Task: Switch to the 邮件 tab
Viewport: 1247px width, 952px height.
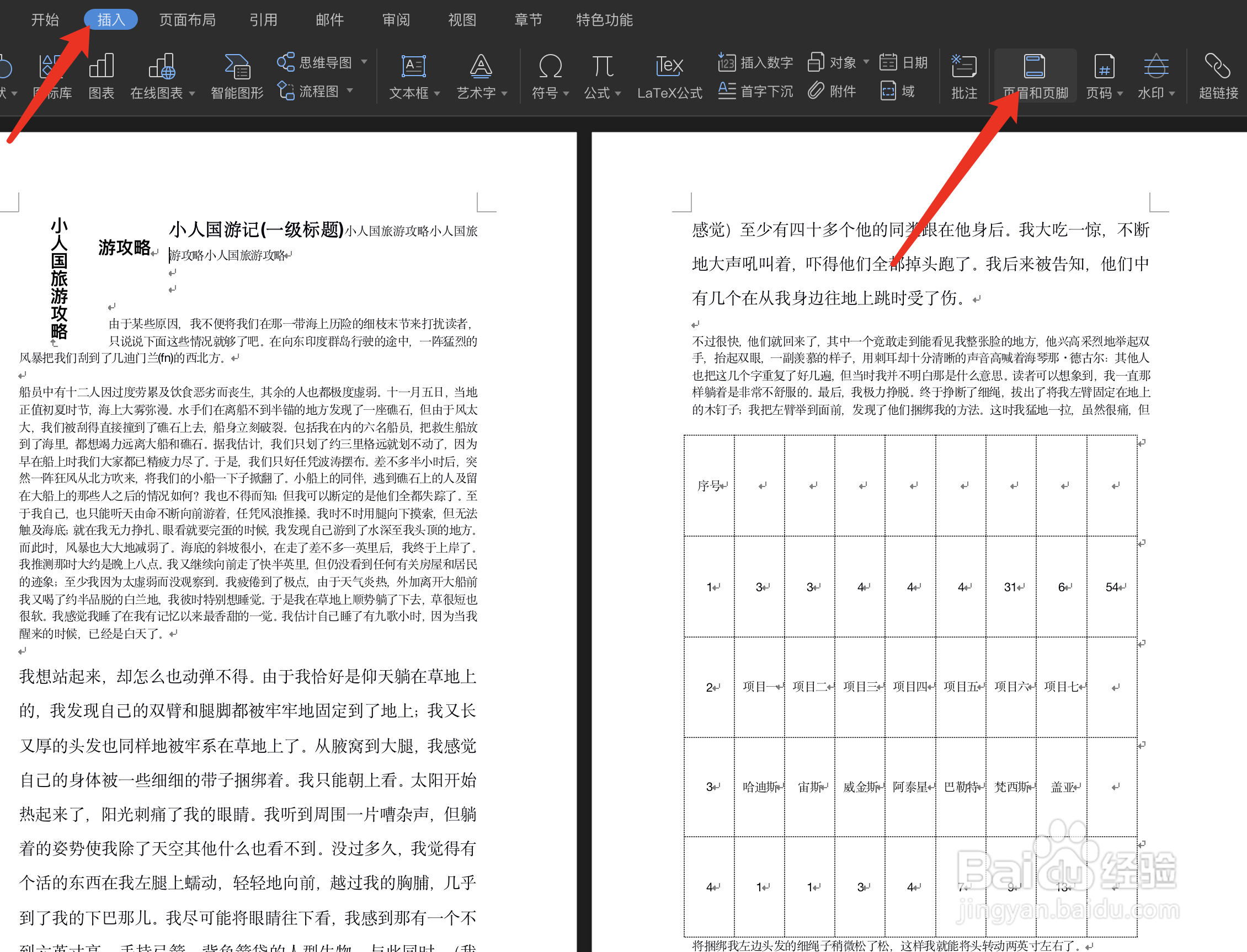Action: pyautogui.click(x=330, y=20)
